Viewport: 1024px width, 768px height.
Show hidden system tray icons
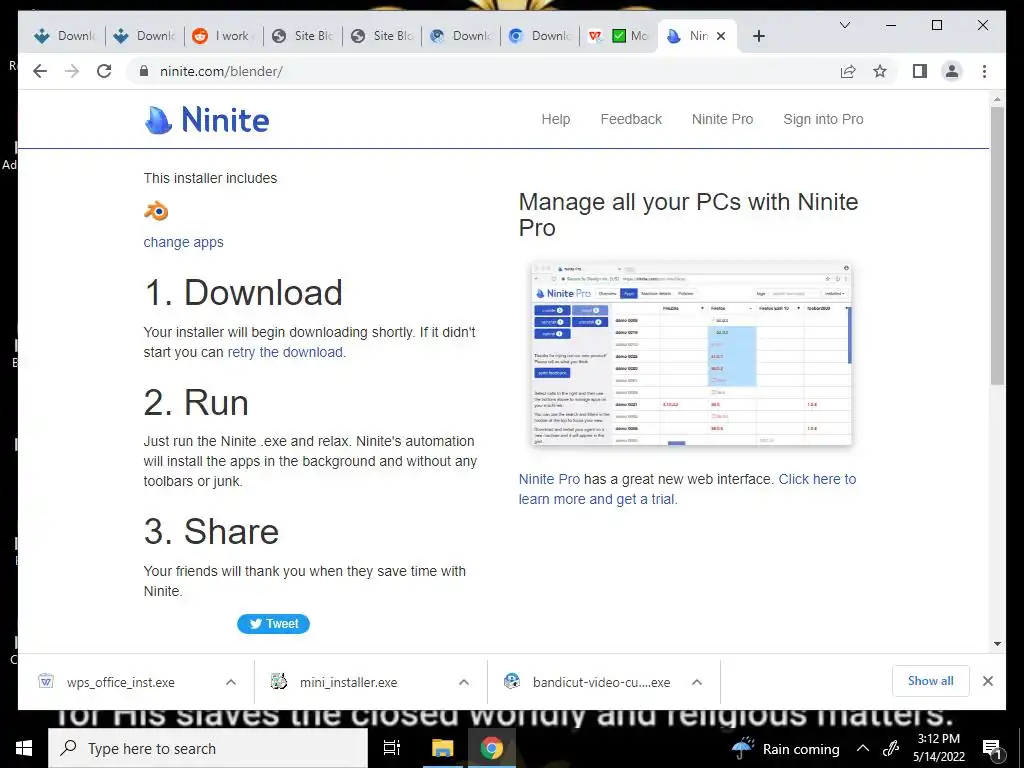click(x=863, y=748)
